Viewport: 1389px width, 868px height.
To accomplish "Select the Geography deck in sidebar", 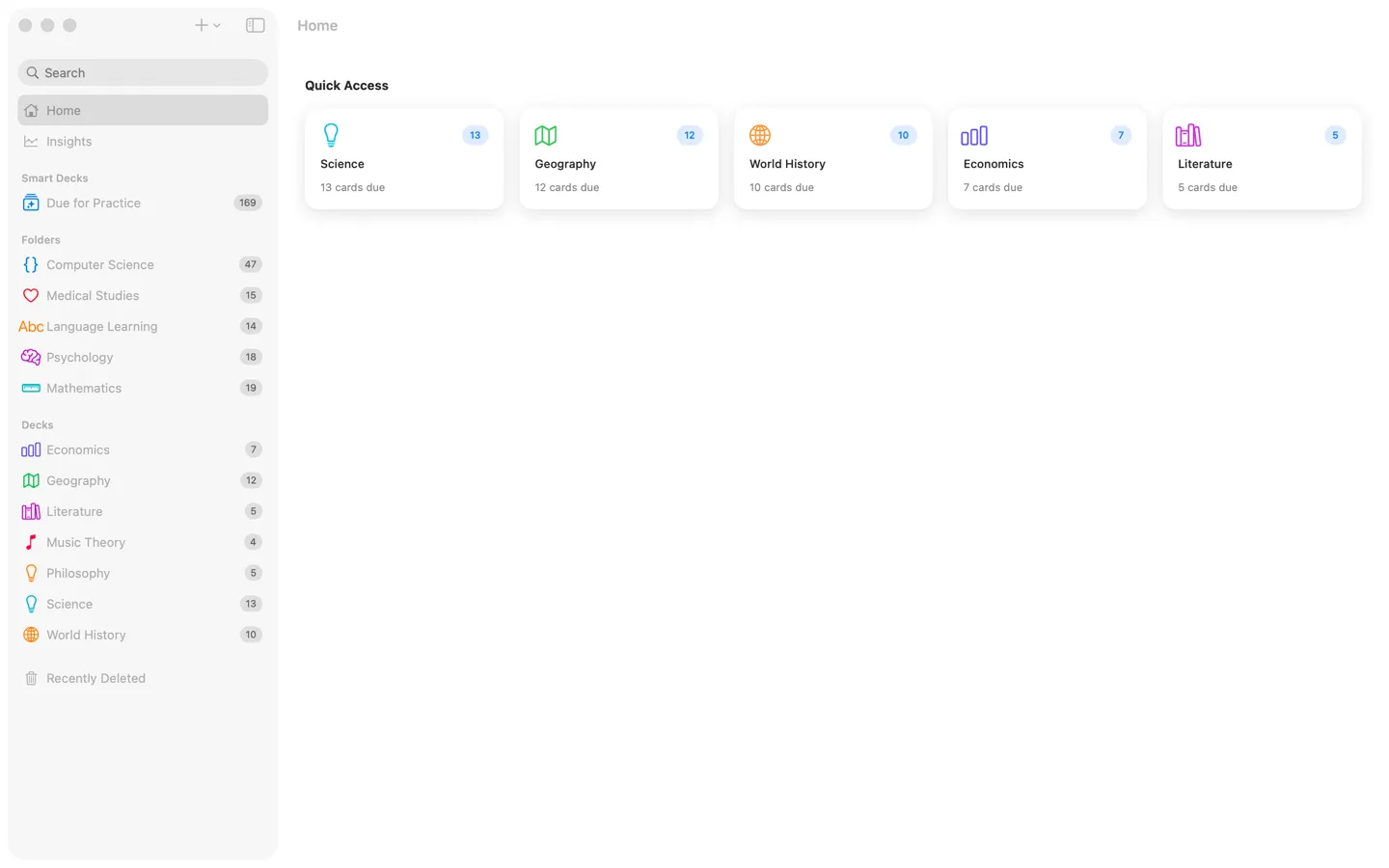I will 143,480.
